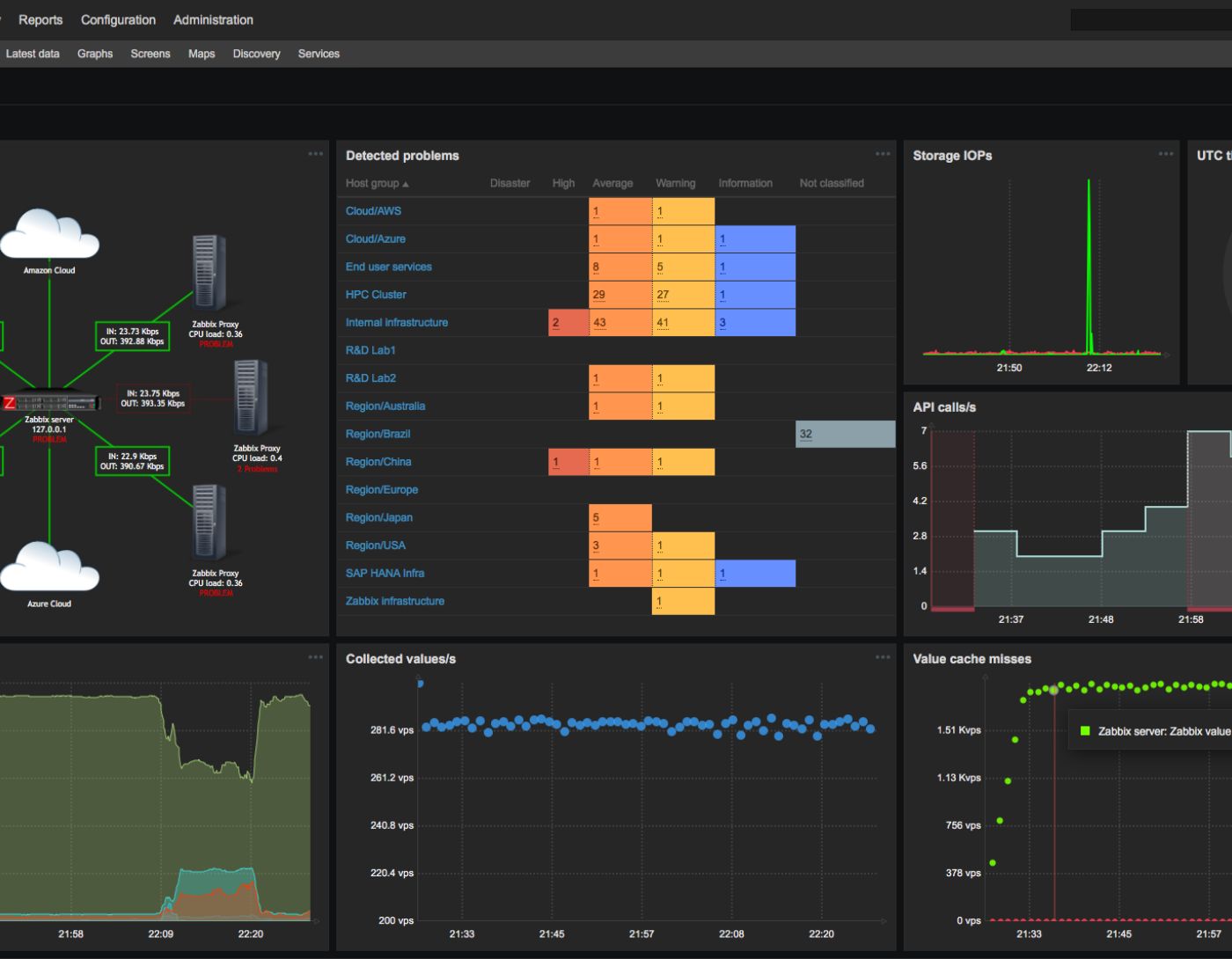Open Detected problems widget options menu
The image size is (1232, 959).
[x=883, y=154]
